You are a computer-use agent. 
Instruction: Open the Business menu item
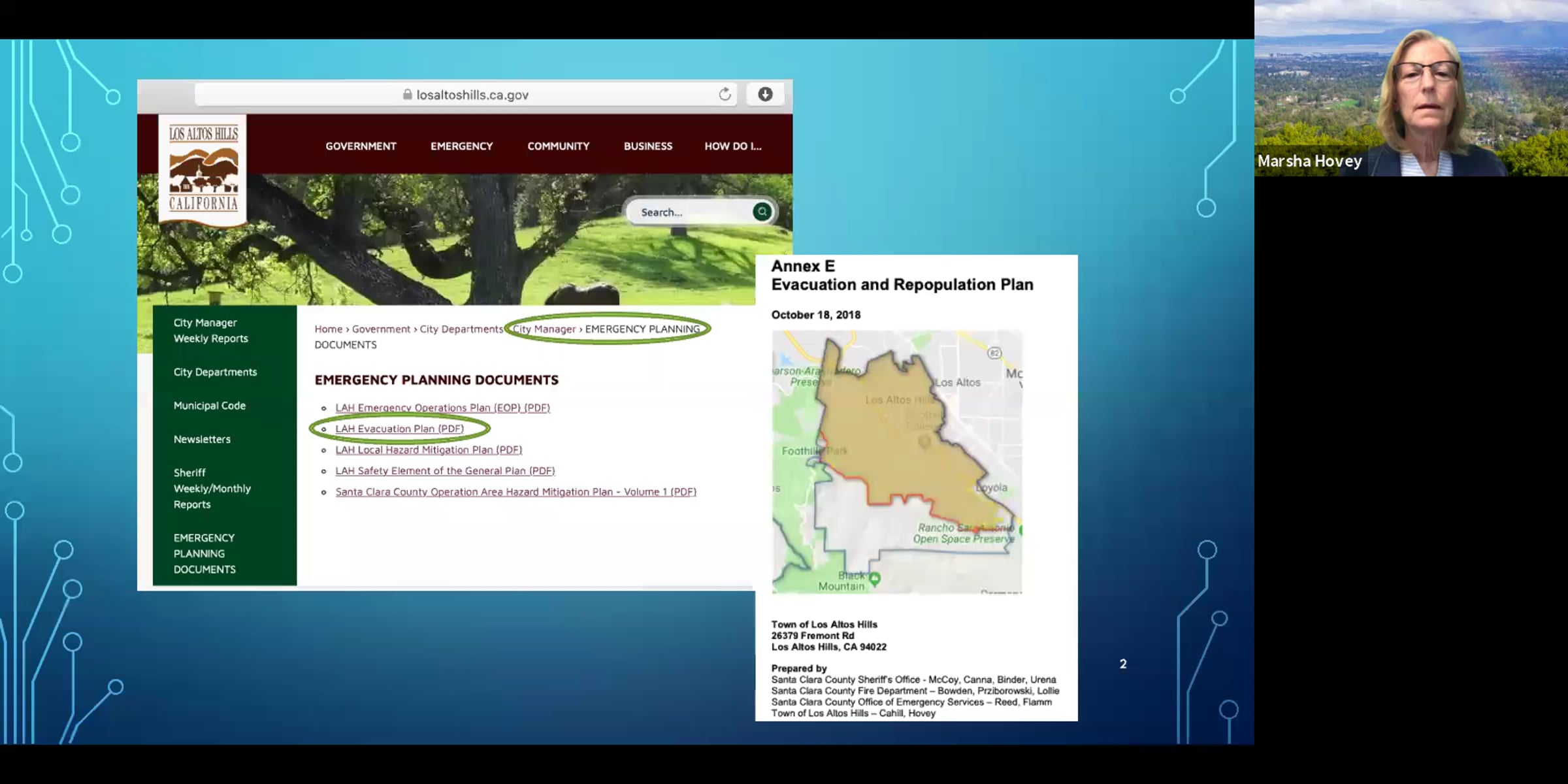pos(647,146)
